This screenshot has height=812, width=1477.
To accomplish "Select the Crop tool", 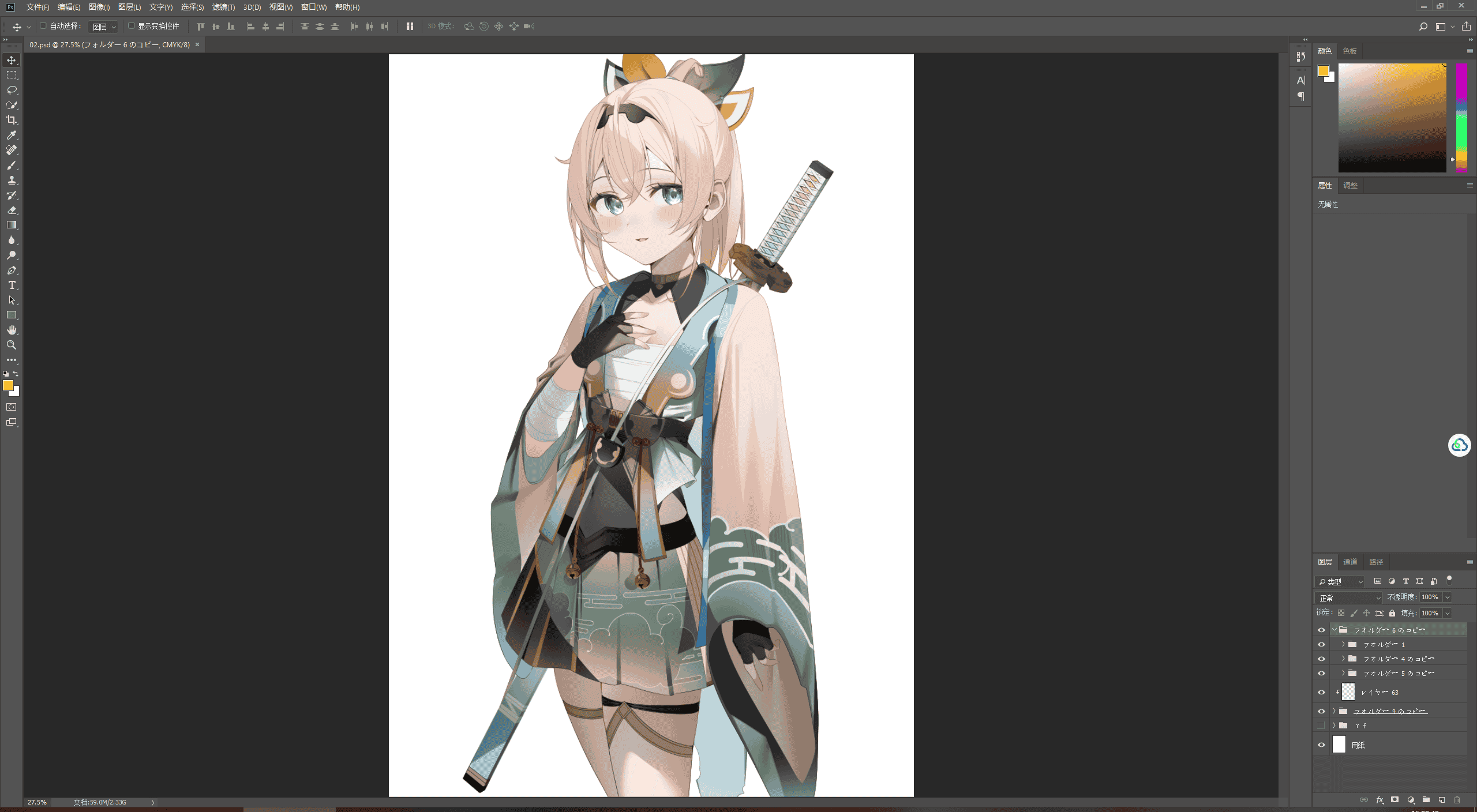I will (12, 120).
